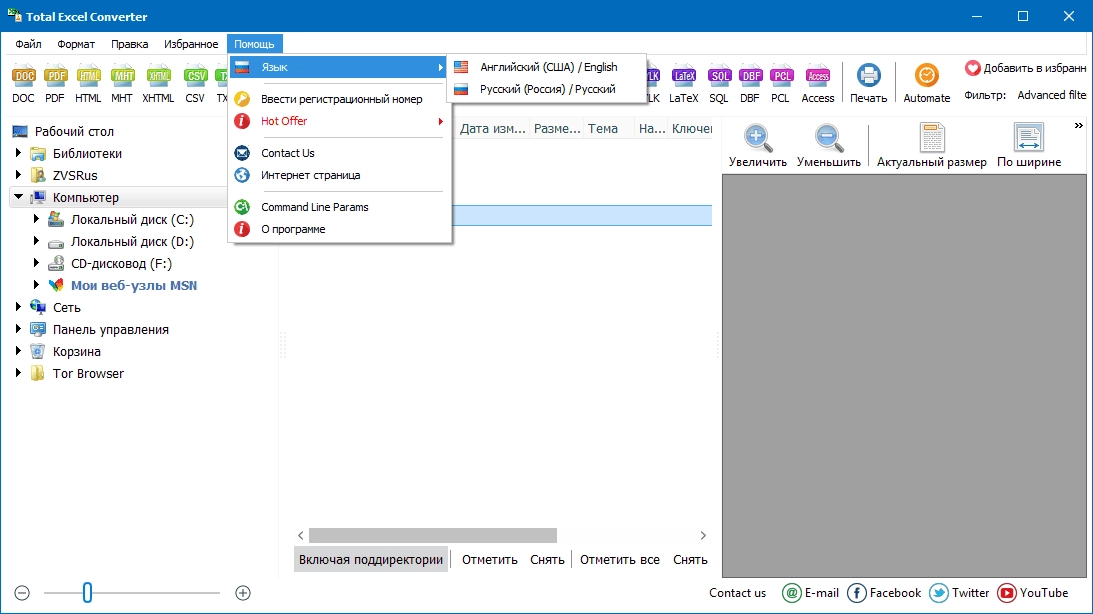This screenshot has height=614, width=1093.
Task: Fit preview По ширине
Action: tap(1029, 145)
